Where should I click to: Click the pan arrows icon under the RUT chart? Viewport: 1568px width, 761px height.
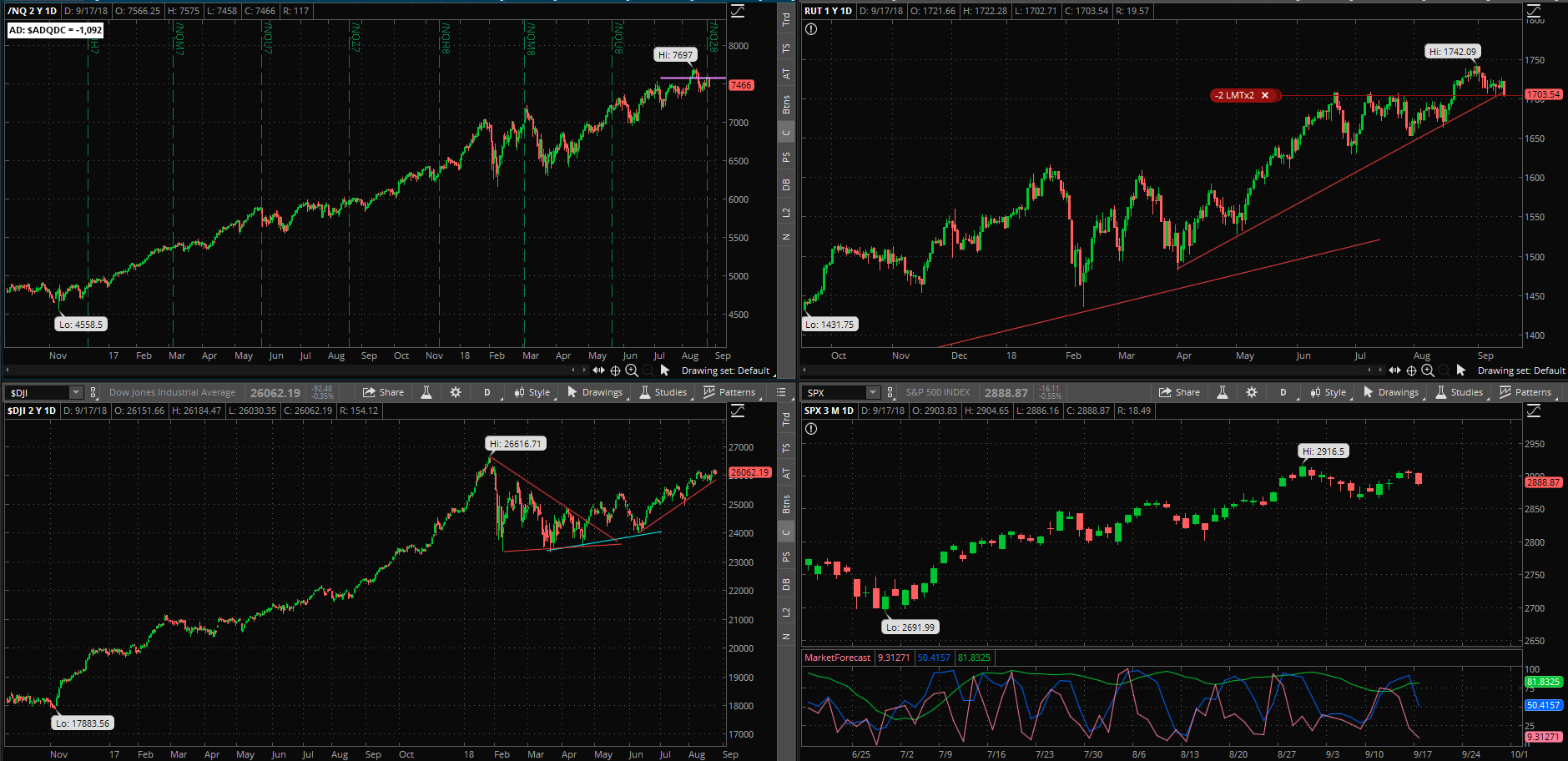click(1394, 370)
